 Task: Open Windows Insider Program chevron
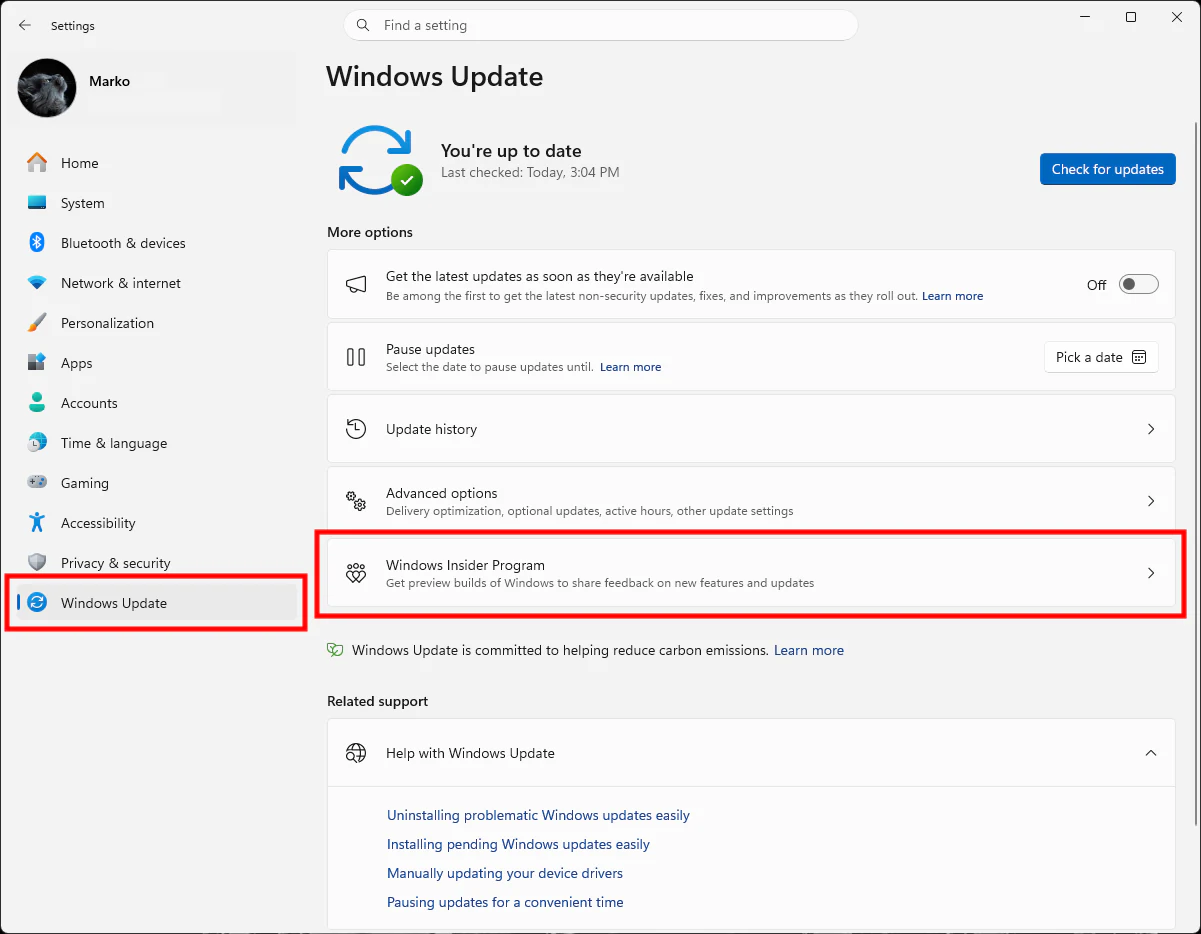pyautogui.click(x=1151, y=573)
